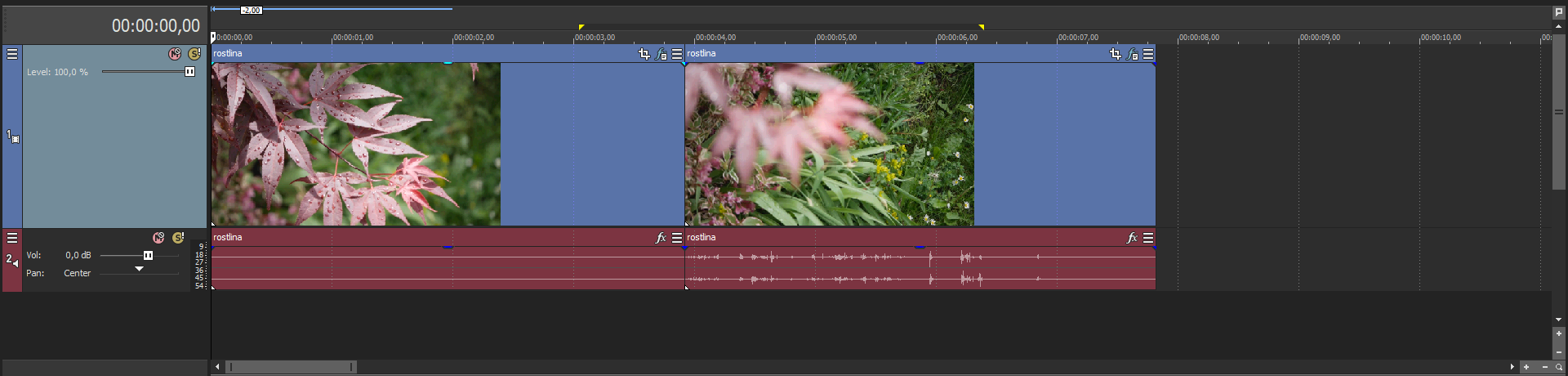Click the 00:00:00,00 timecode display
Image resolution: width=1568 pixels, height=376 pixels.
click(x=155, y=26)
